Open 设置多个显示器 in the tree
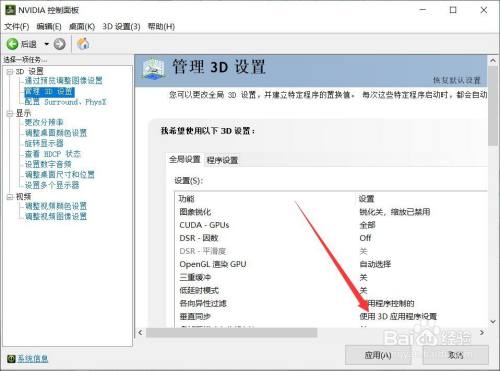This screenshot has height=371, width=500. tap(52, 185)
